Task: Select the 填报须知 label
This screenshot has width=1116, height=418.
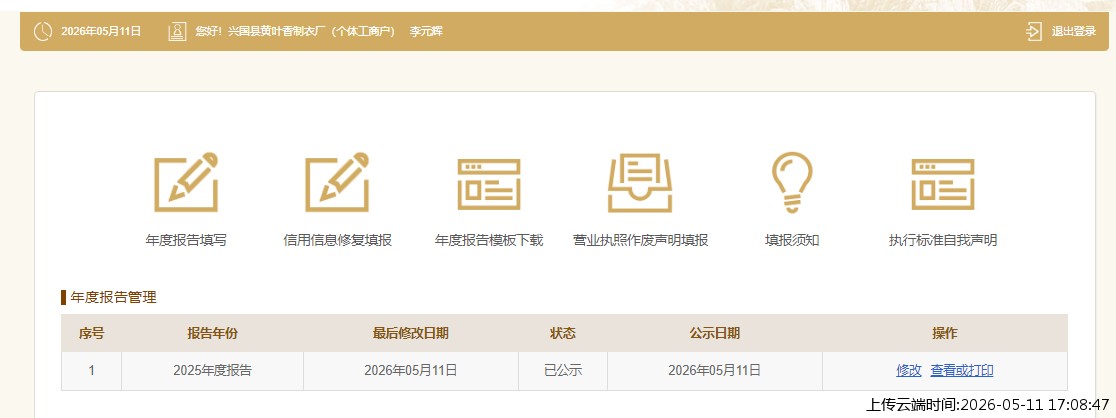Action: [x=792, y=240]
